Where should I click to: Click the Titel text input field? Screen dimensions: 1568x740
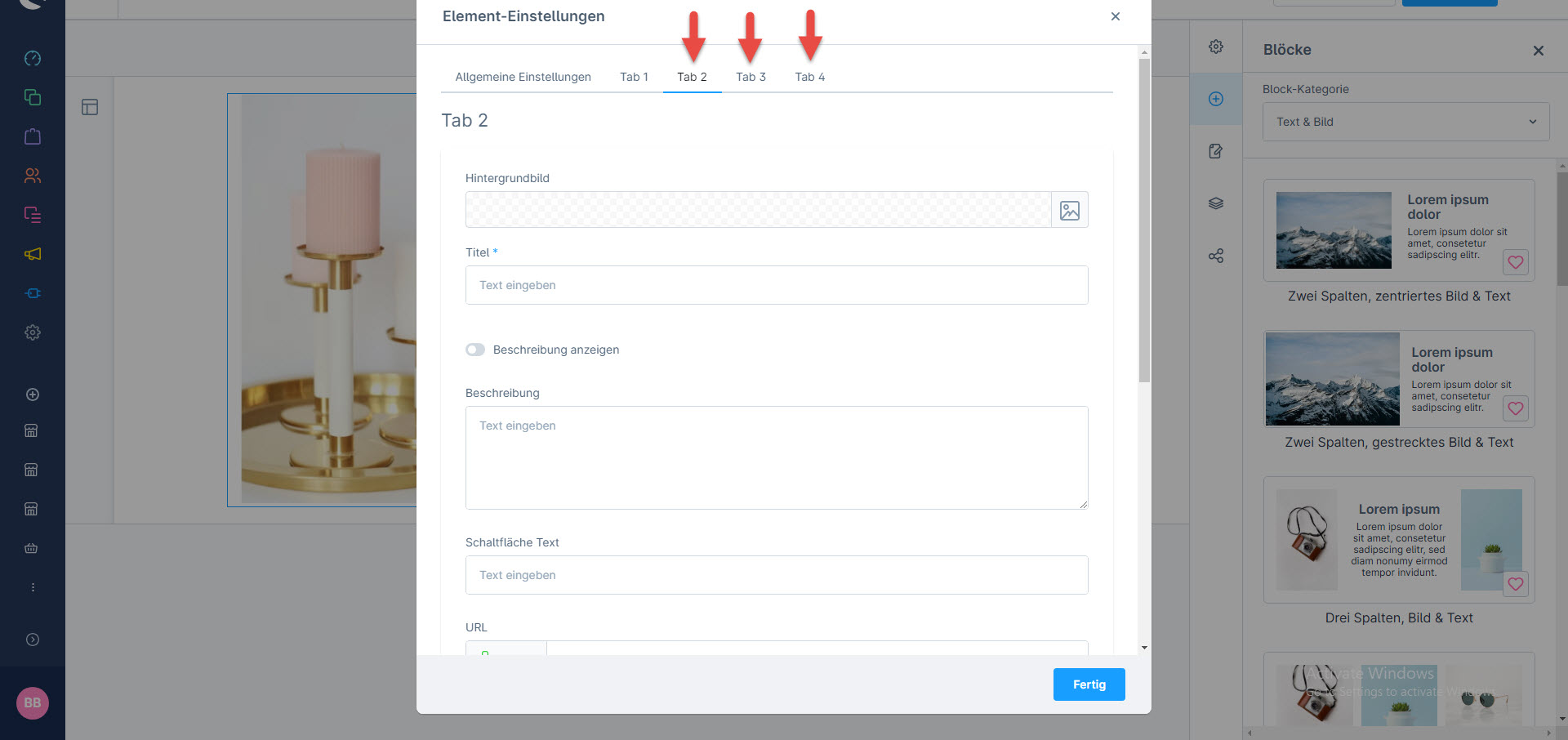(x=776, y=285)
